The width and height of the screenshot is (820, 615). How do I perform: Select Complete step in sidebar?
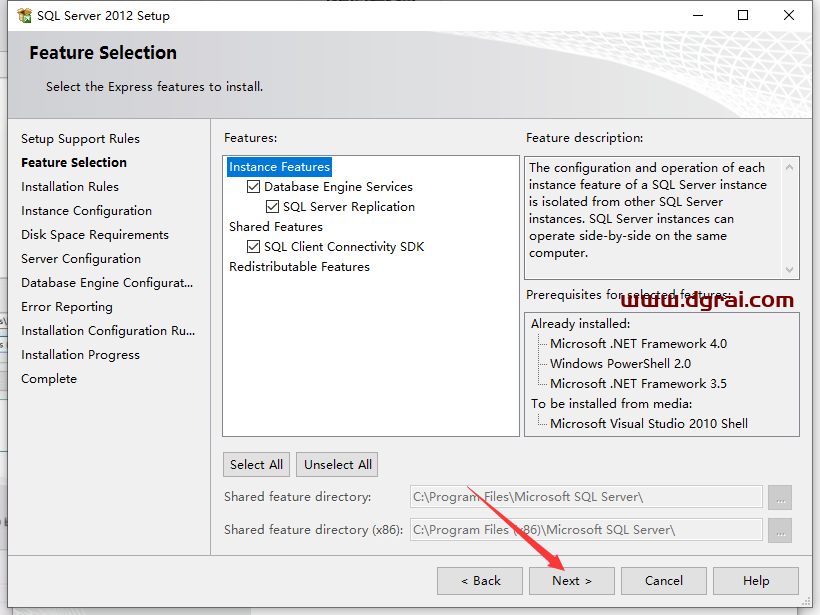coord(49,379)
